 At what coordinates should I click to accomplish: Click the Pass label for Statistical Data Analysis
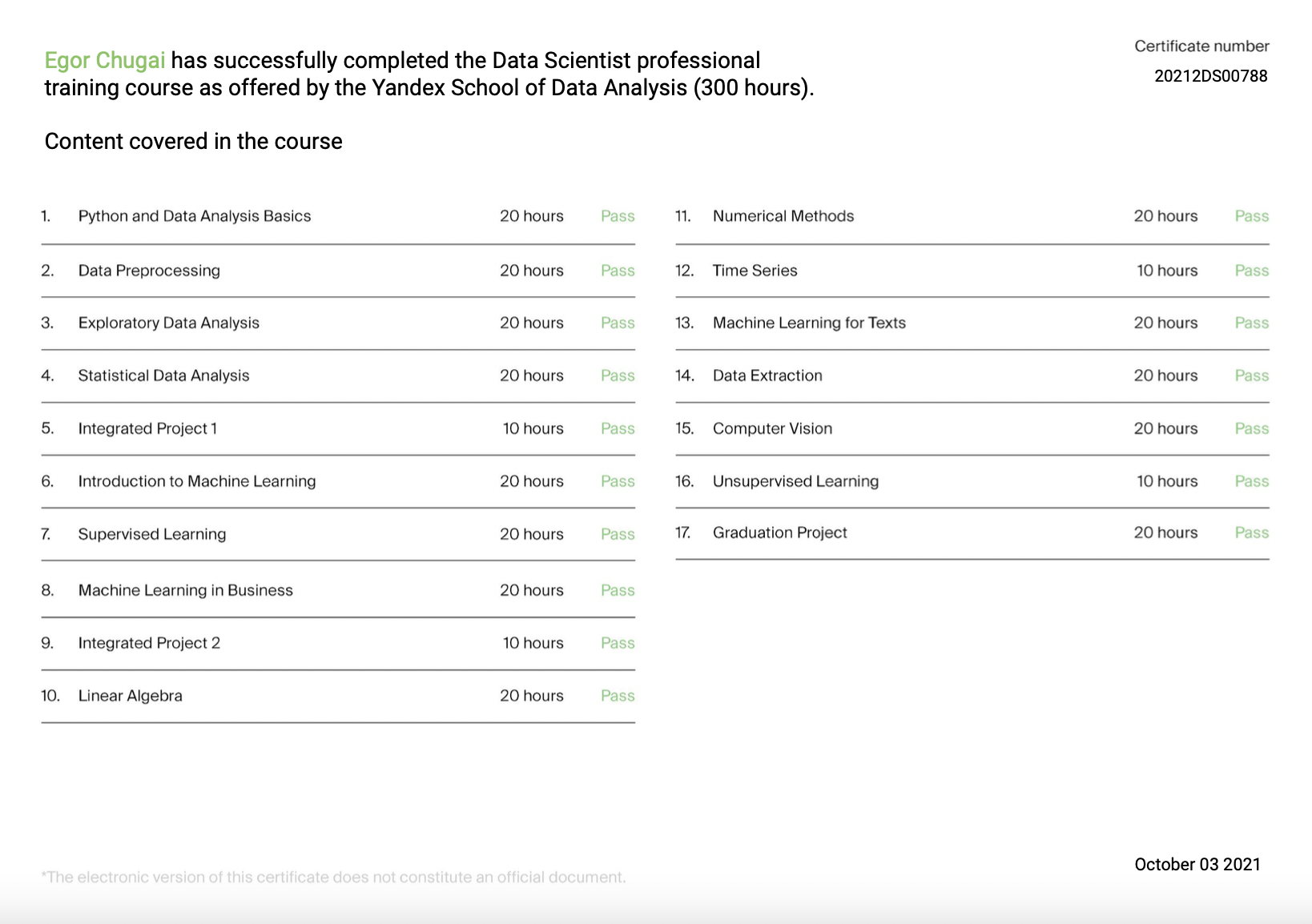coord(617,376)
